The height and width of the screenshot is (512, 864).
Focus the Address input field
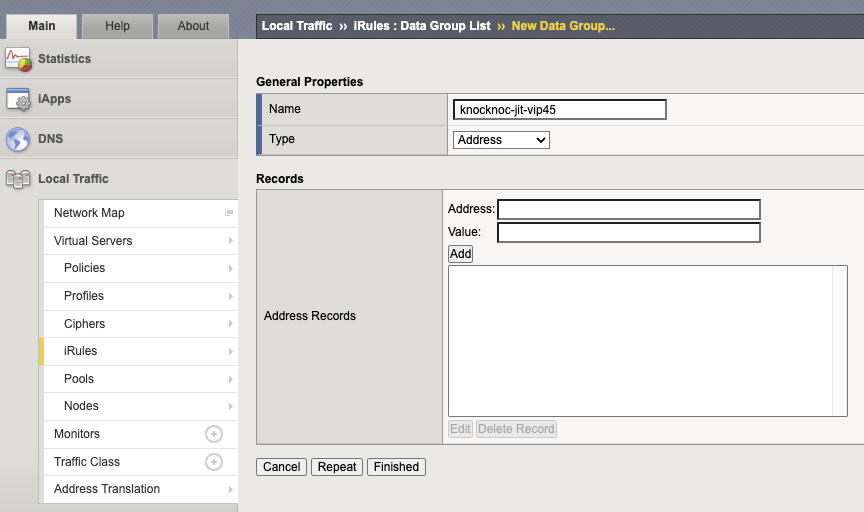point(629,209)
